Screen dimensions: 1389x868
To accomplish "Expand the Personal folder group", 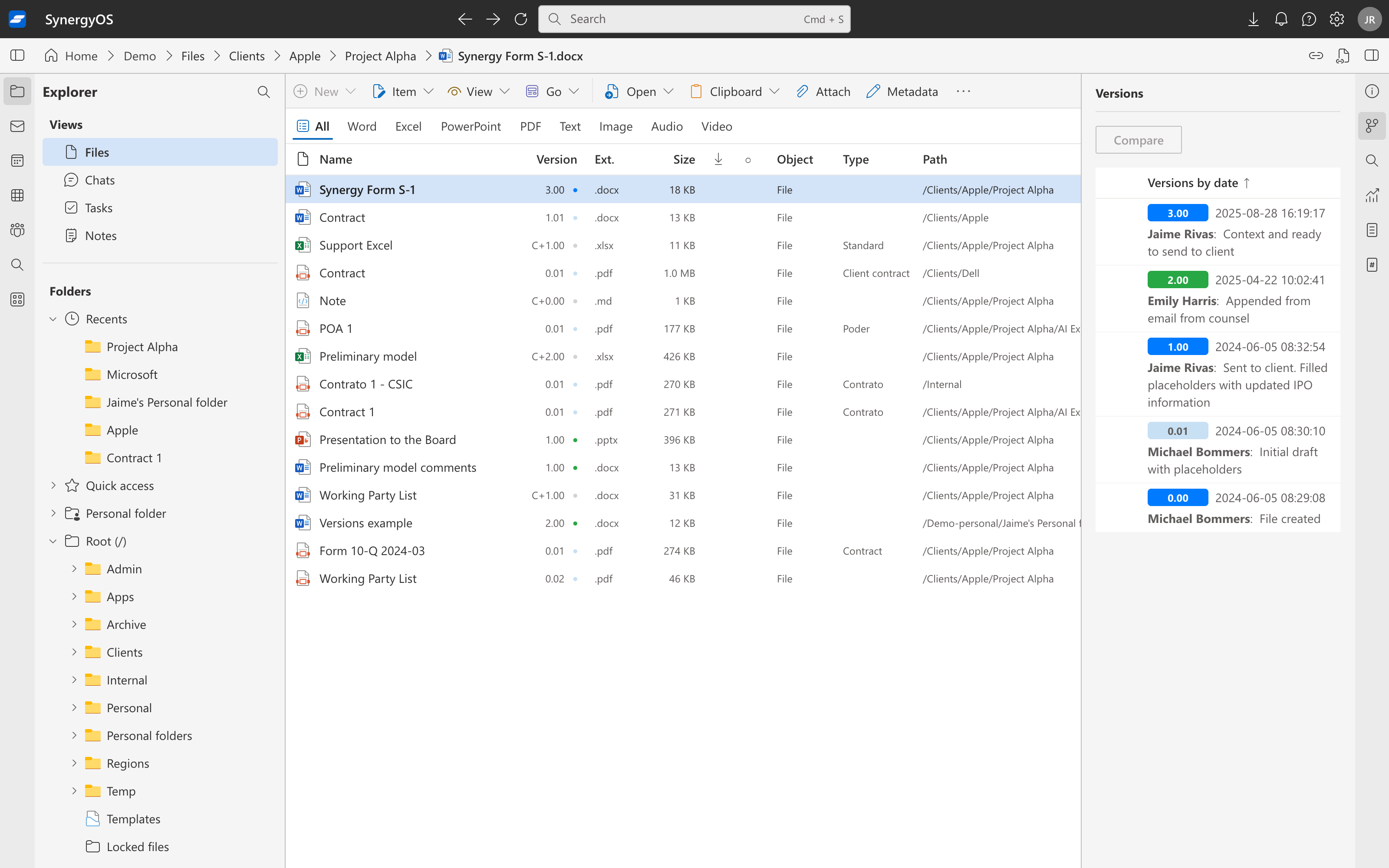I will [53, 513].
